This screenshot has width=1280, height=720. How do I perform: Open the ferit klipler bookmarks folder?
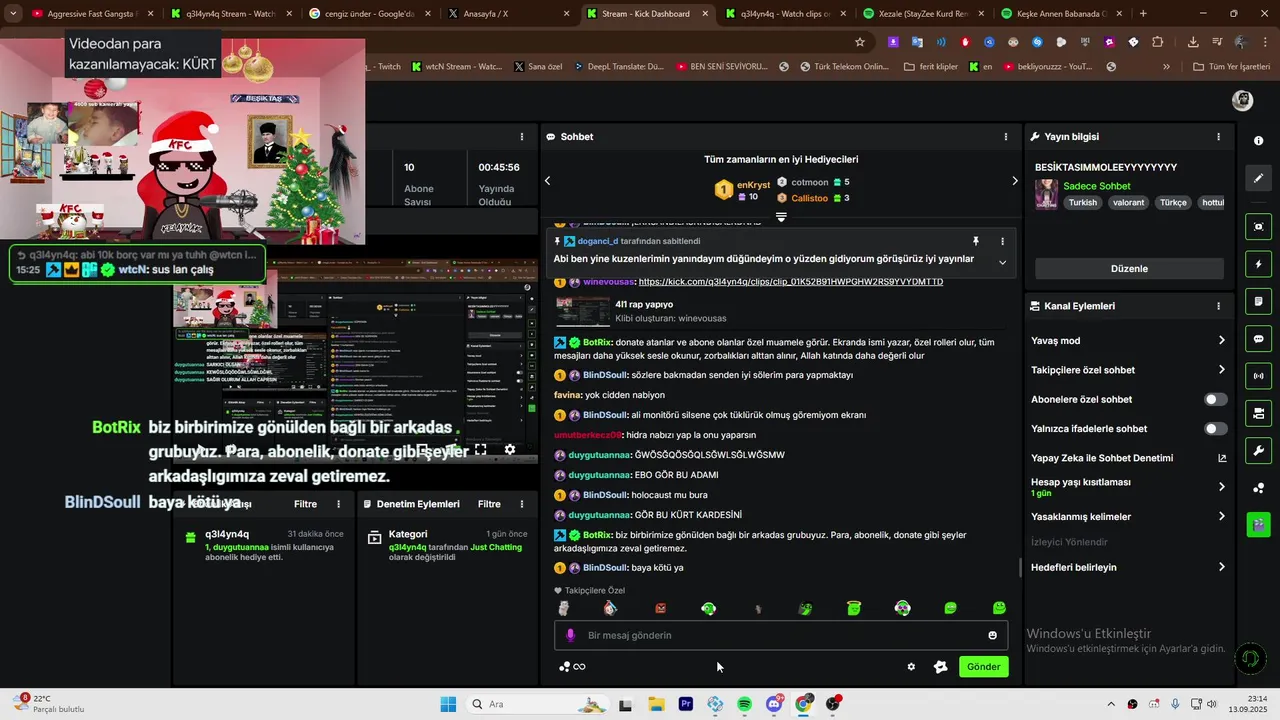(930, 67)
